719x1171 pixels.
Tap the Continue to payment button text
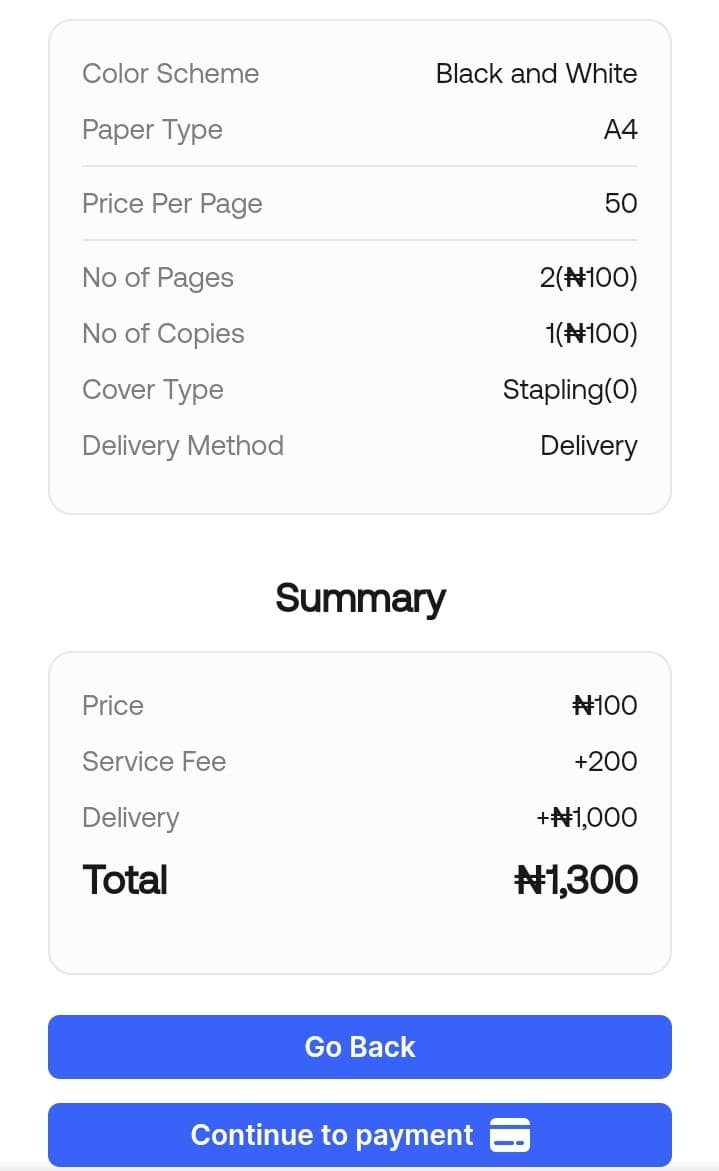(x=332, y=1135)
